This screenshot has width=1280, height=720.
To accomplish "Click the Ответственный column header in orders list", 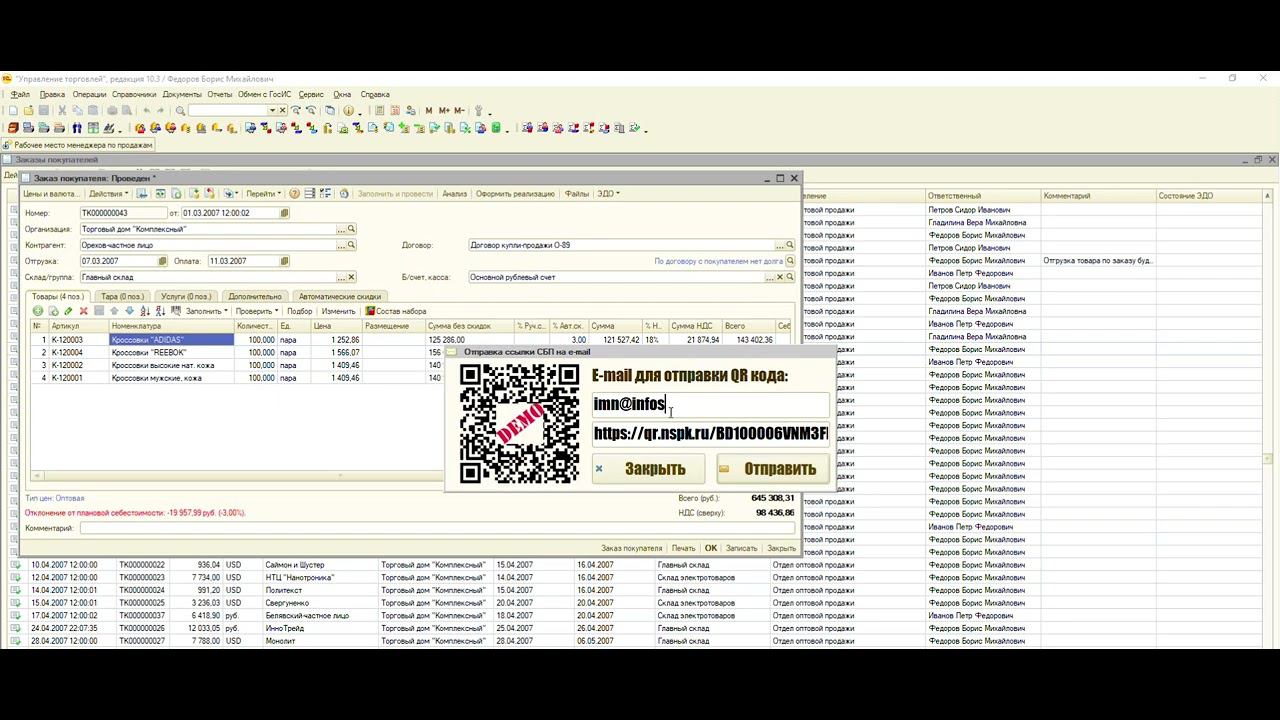I will coord(983,196).
